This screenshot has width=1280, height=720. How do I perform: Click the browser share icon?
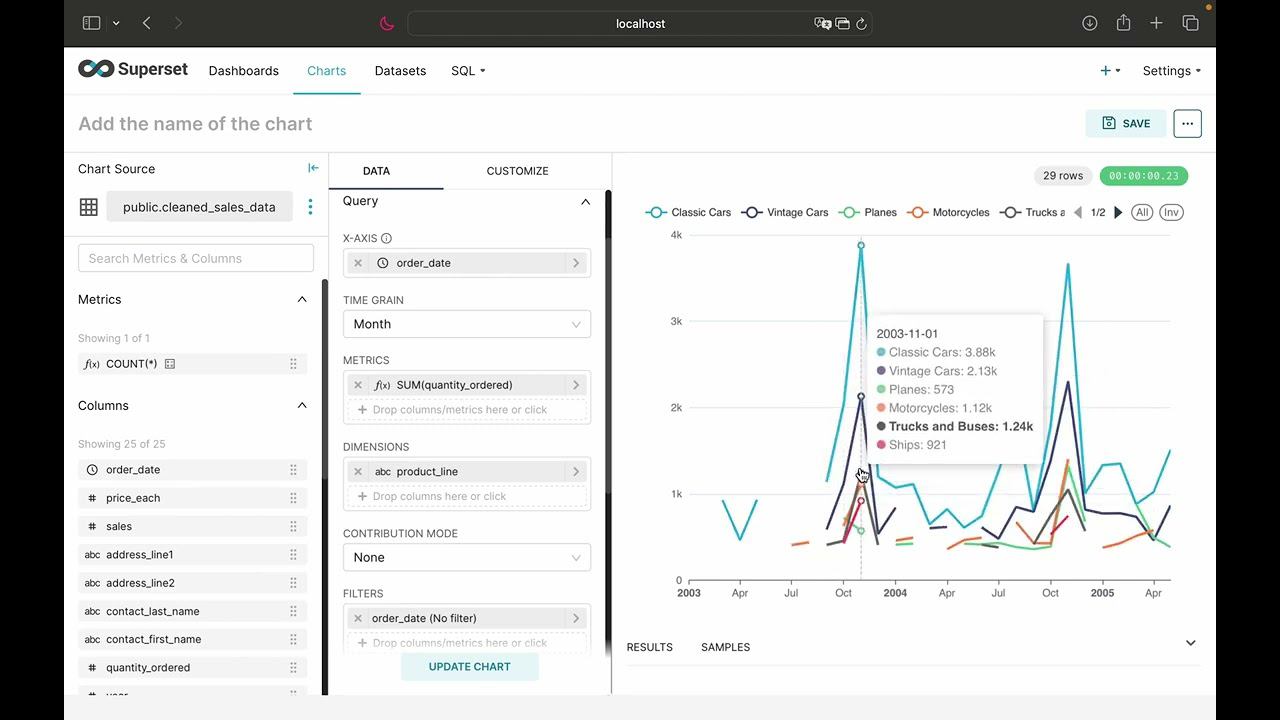click(1123, 23)
